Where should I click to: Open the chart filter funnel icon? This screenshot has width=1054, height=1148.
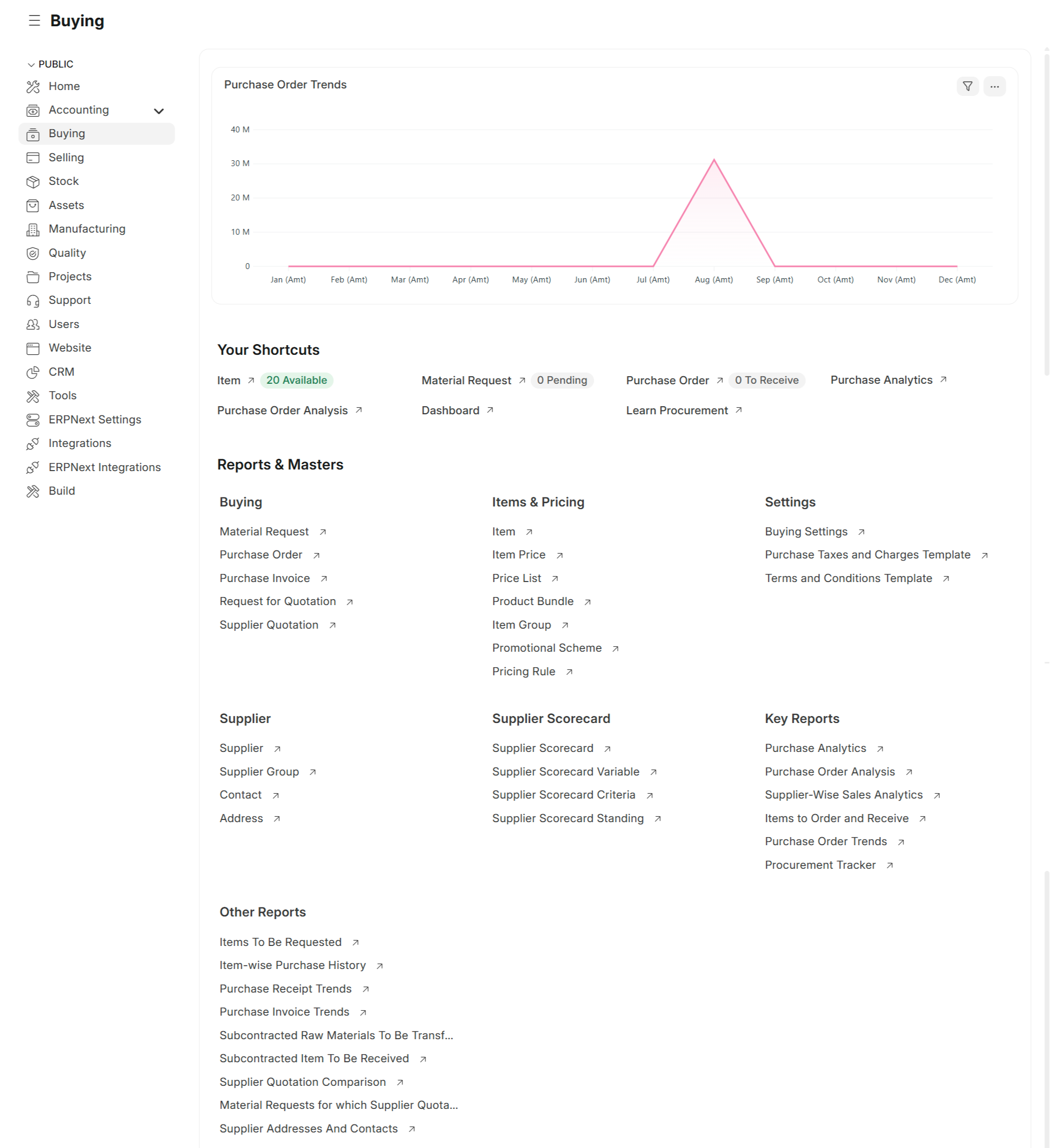(x=967, y=86)
